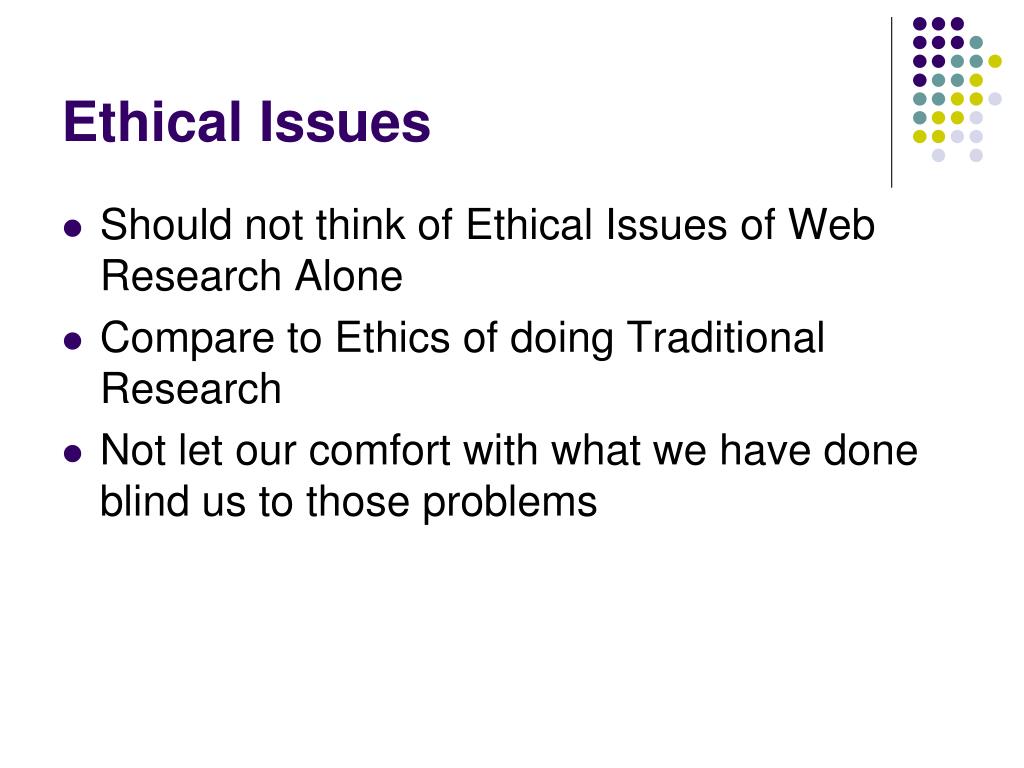
Task: Click the 'Not let our comfort' text line
Action: (509, 450)
